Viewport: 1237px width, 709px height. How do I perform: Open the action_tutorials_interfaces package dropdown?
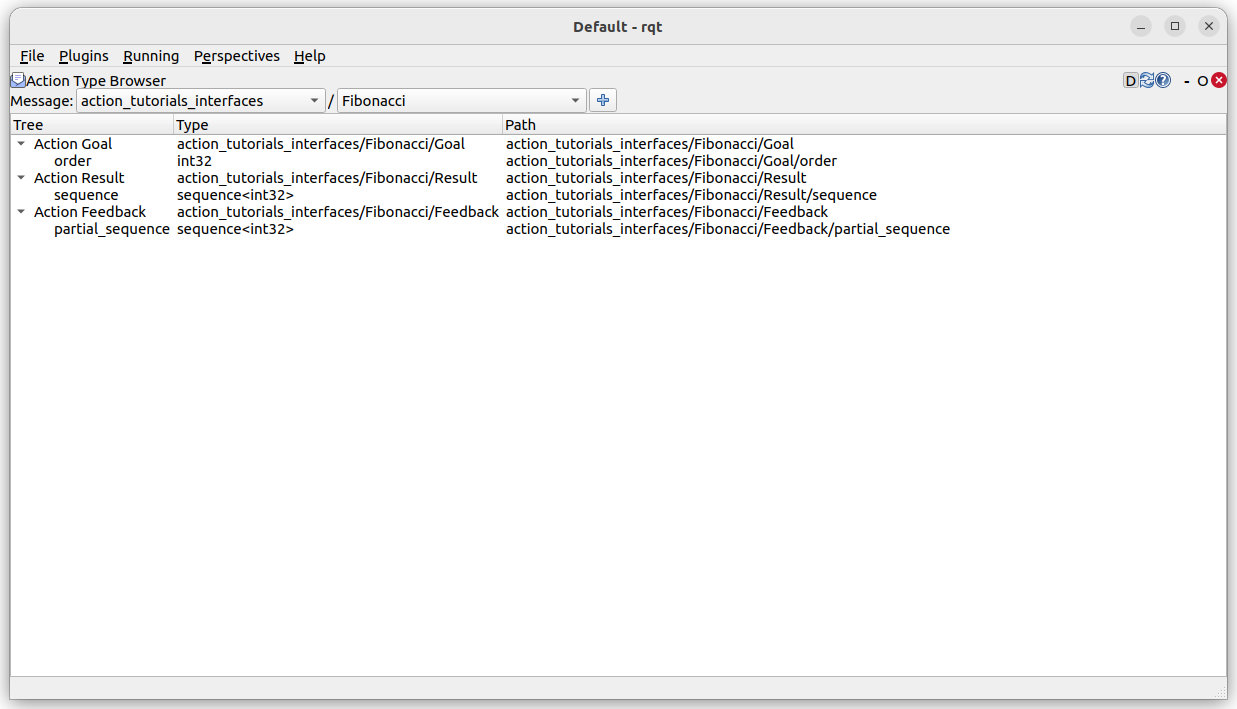201,100
